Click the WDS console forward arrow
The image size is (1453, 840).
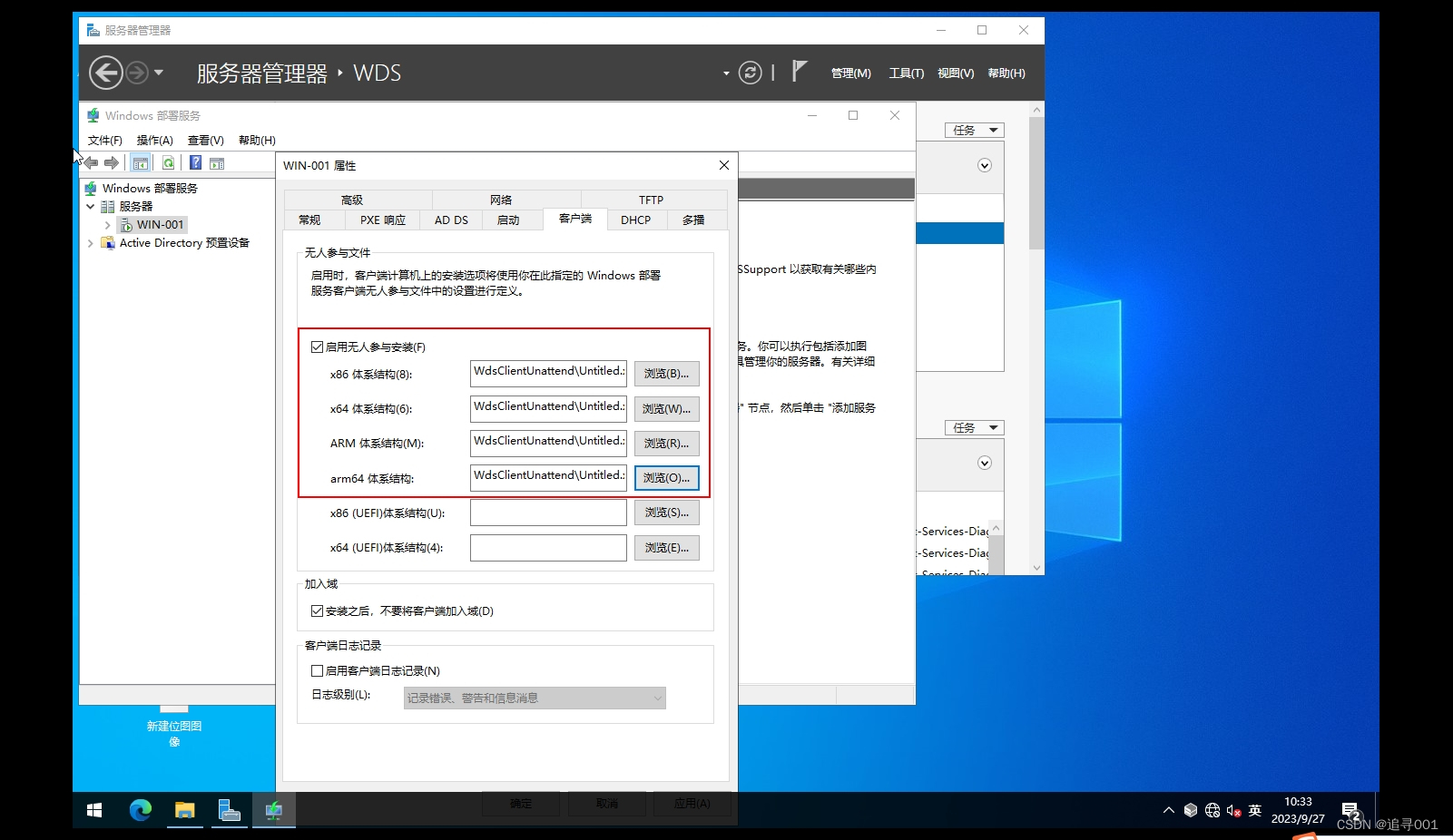112,163
